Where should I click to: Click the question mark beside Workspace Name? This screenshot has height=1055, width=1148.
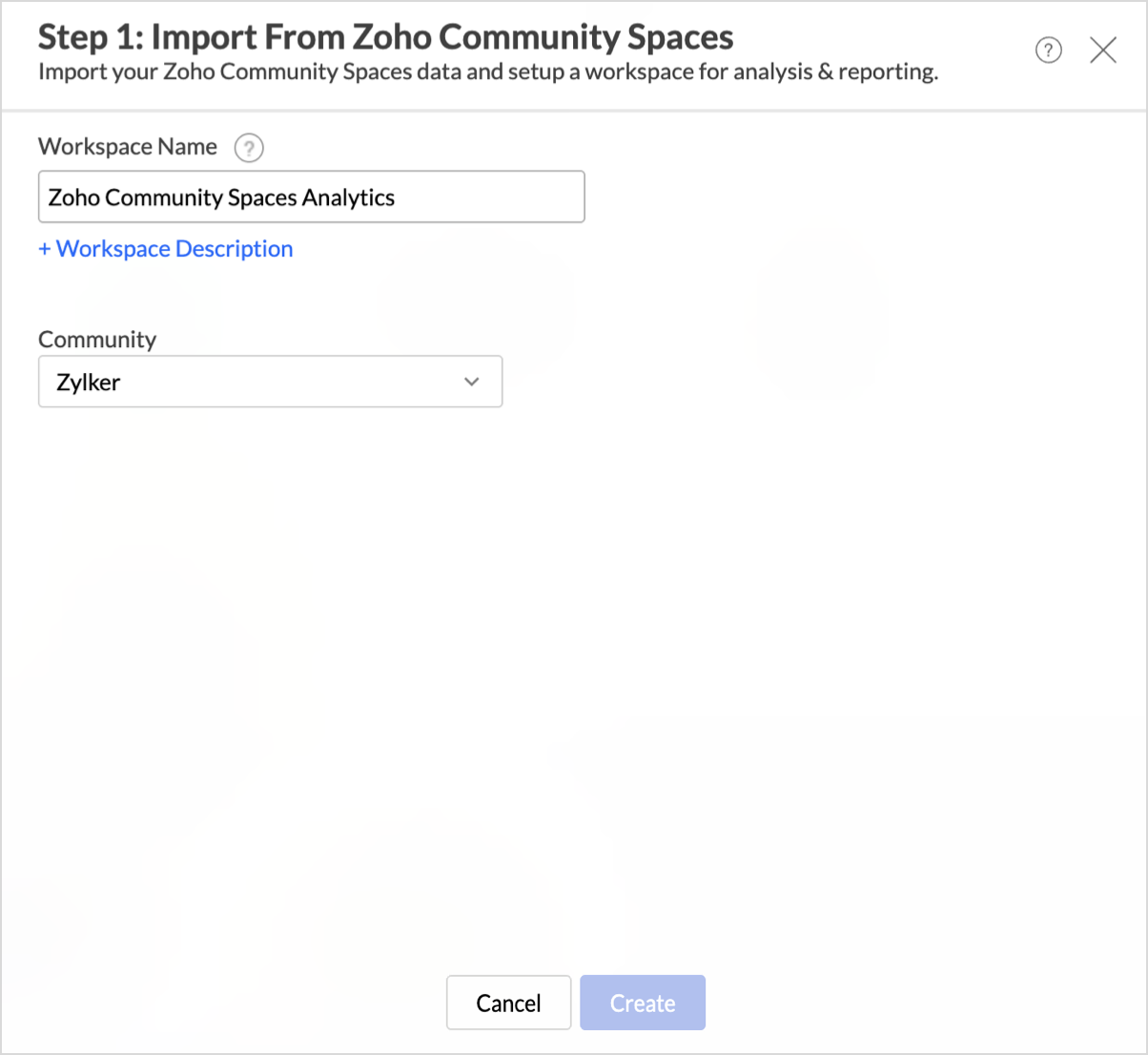pyautogui.click(x=249, y=148)
